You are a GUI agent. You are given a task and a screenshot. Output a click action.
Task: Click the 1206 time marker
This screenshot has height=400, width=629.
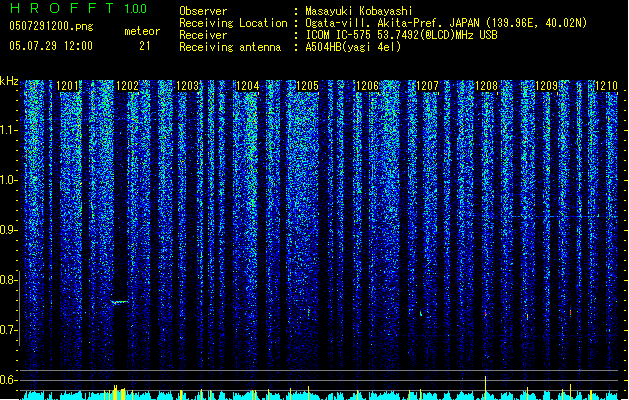tap(367, 86)
